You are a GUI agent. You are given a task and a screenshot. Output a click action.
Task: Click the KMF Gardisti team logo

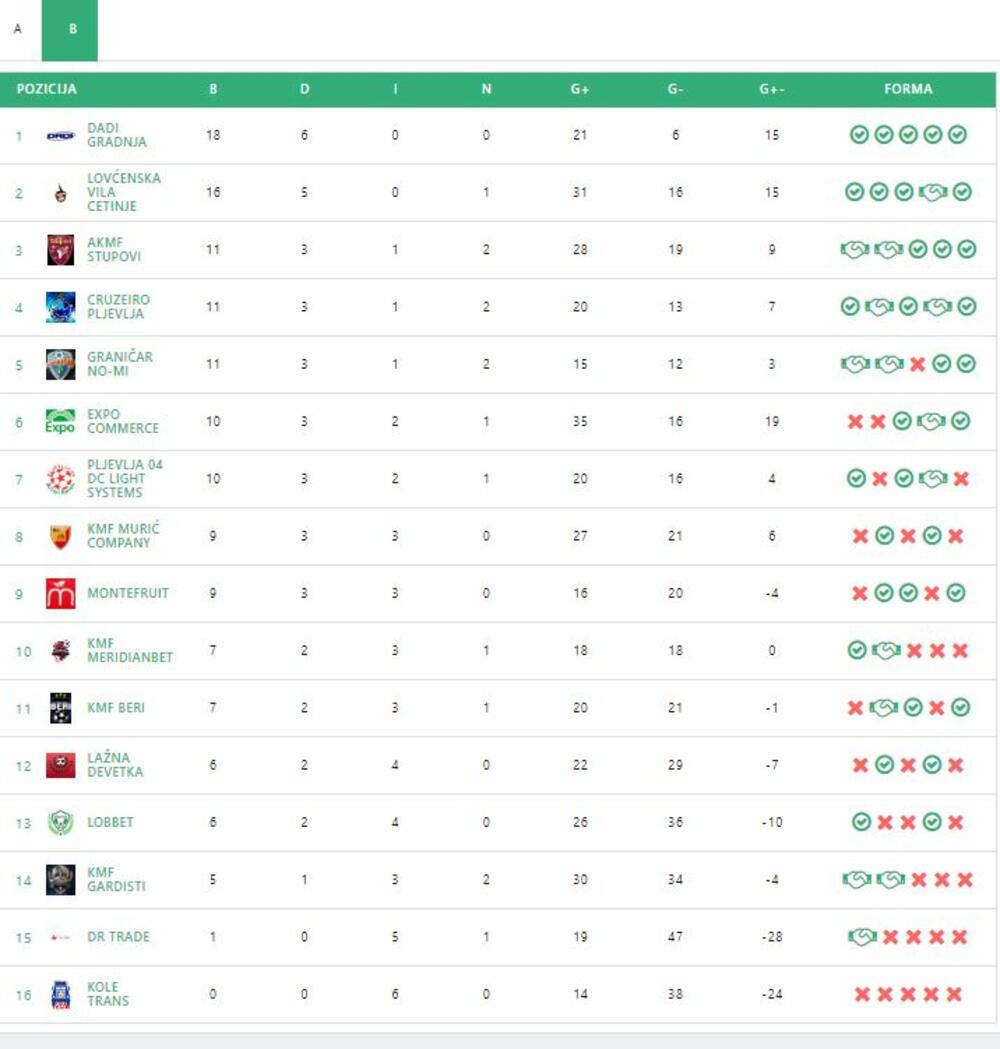(x=60, y=880)
